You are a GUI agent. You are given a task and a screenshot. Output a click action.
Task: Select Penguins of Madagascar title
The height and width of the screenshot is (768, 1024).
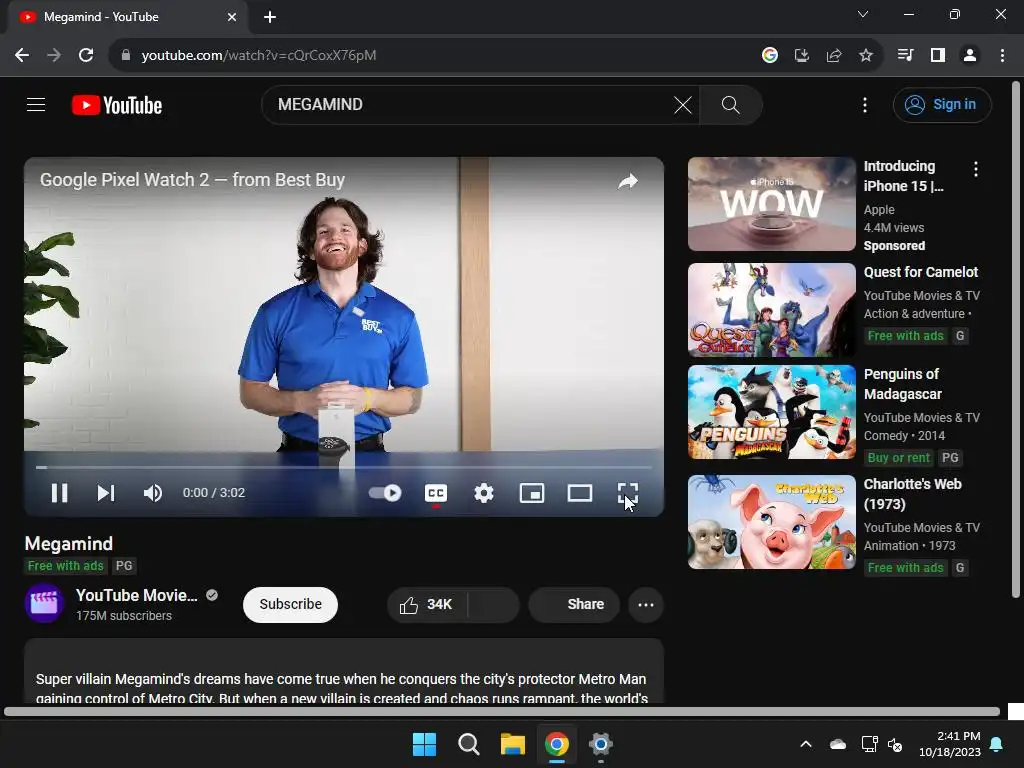pyautogui.click(x=903, y=384)
